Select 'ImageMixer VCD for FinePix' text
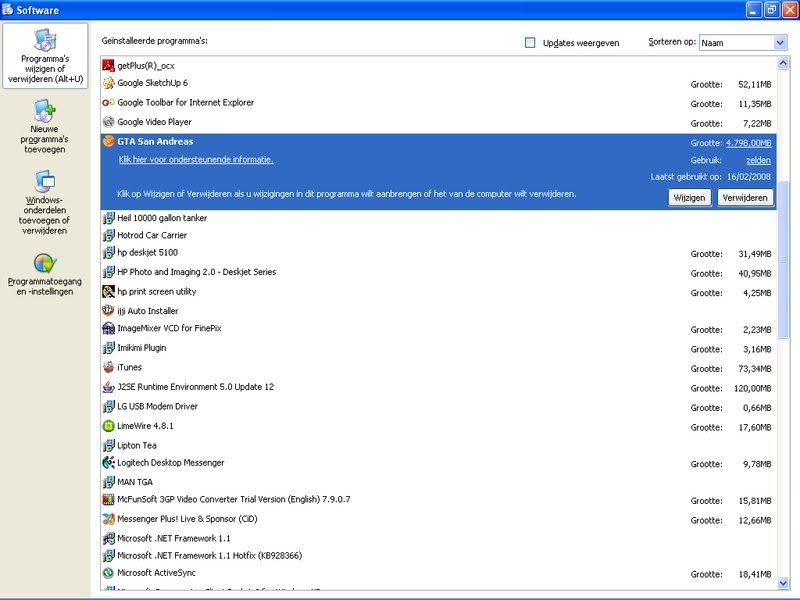 pos(169,328)
